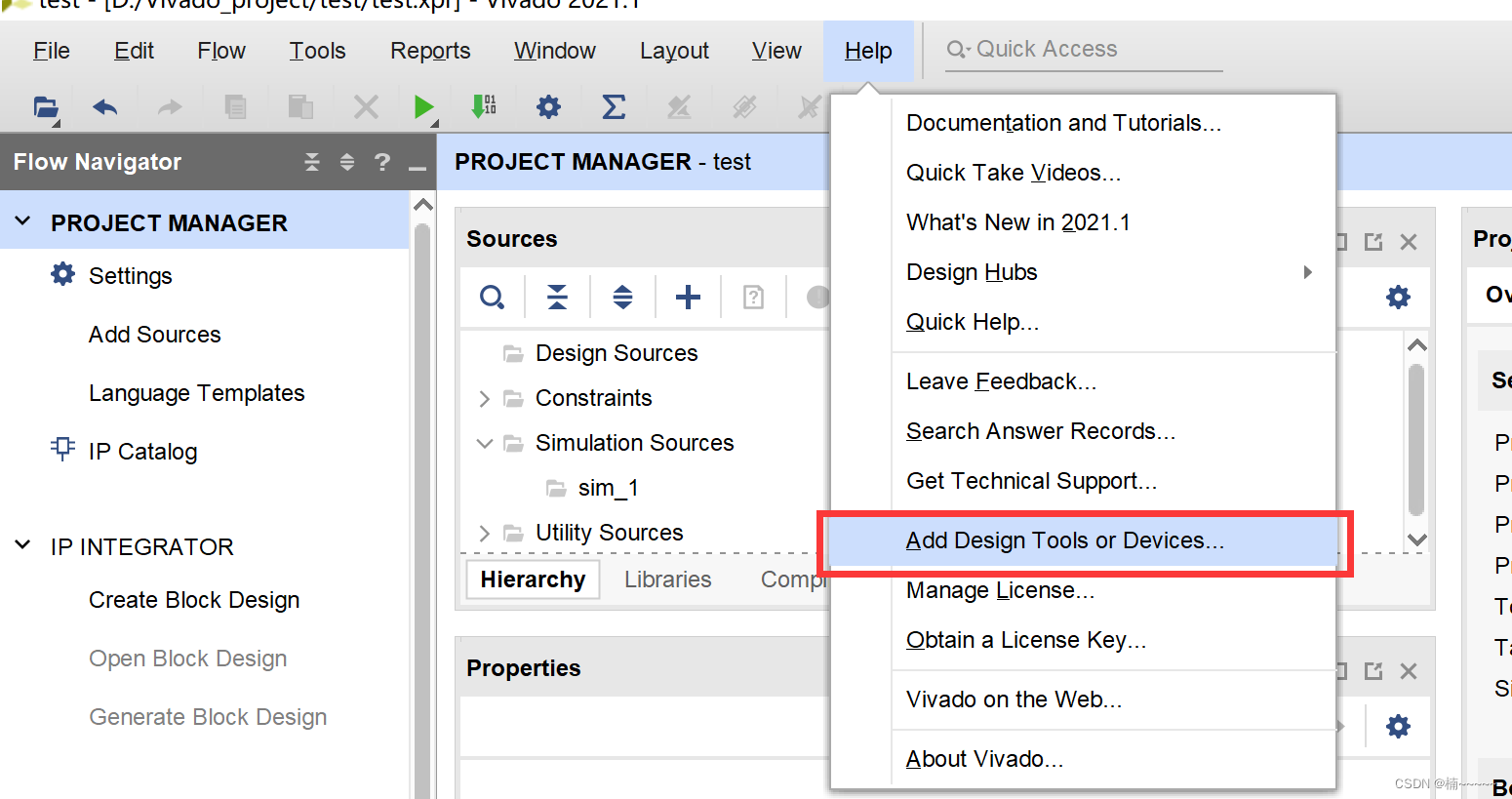Viewport: 1512px width, 799px height.
Task: Collapse the IP INTEGRATOR section
Action: [23, 546]
